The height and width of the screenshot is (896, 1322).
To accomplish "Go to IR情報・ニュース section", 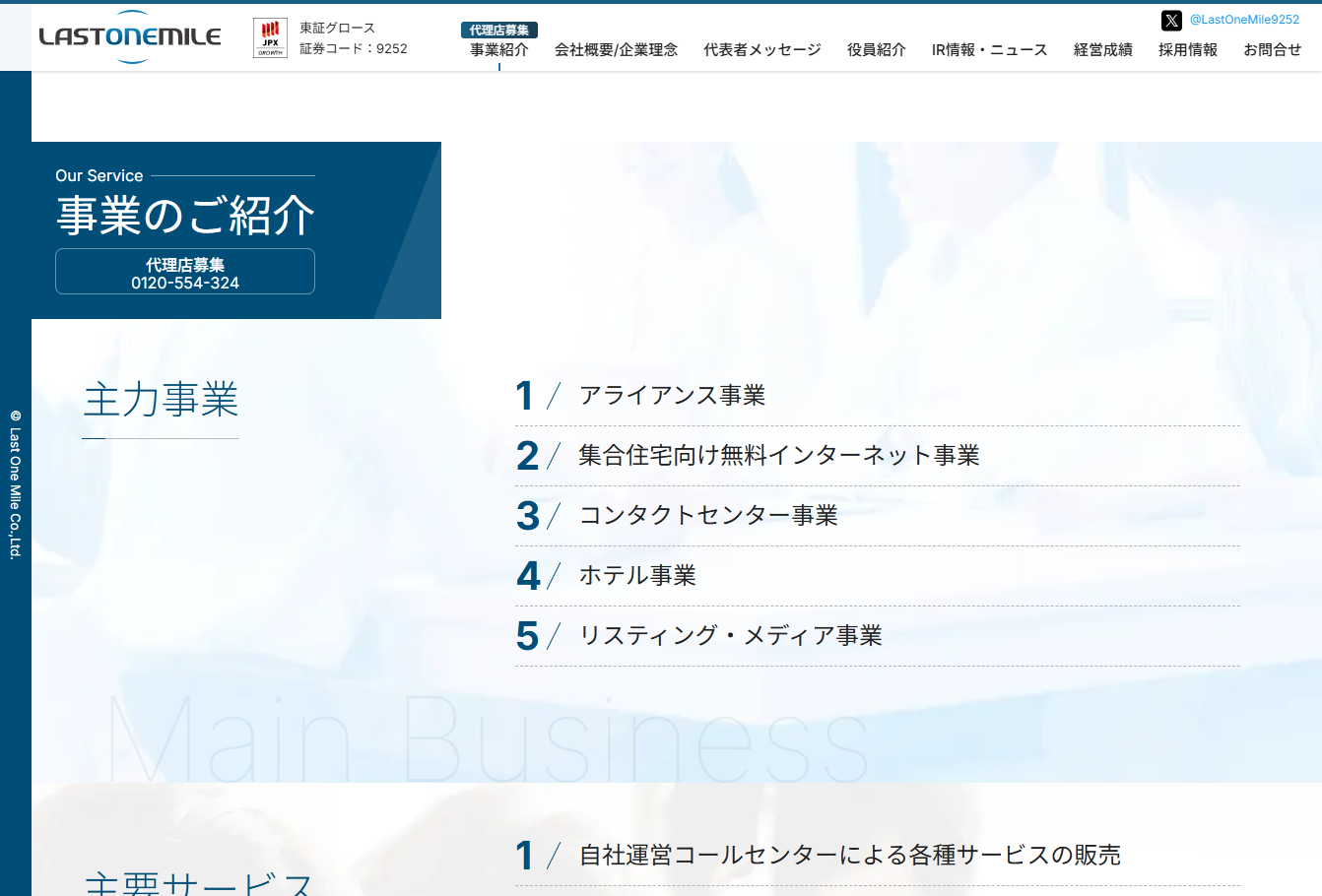I will click(988, 49).
